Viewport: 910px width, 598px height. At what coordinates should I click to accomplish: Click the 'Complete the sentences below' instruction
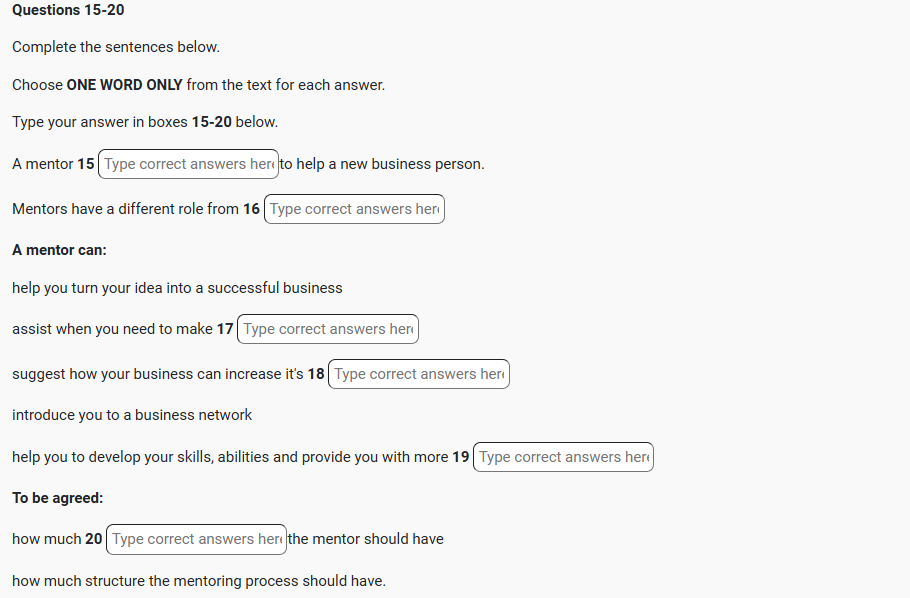pos(116,47)
